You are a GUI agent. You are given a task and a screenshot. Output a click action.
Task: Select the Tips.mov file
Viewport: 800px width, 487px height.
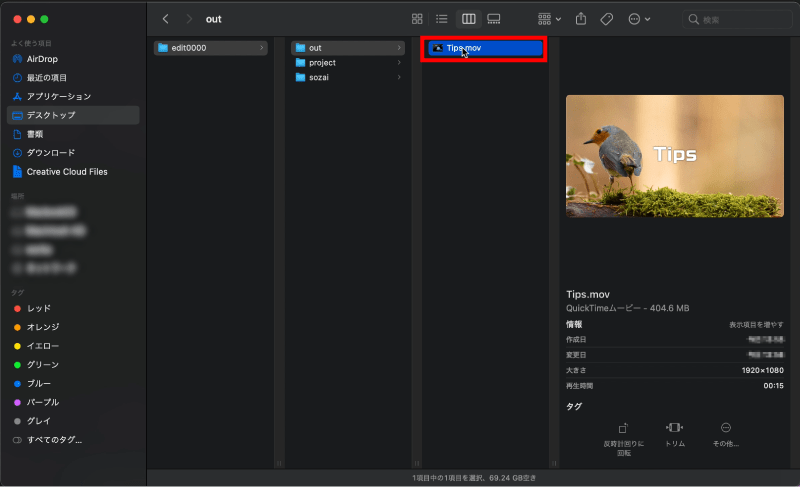(x=485, y=47)
